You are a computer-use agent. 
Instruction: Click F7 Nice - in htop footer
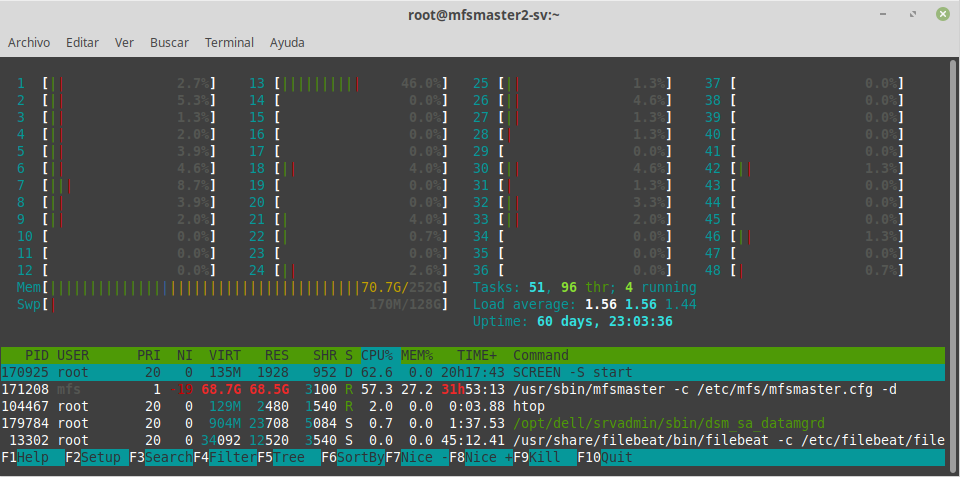pos(417,457)
